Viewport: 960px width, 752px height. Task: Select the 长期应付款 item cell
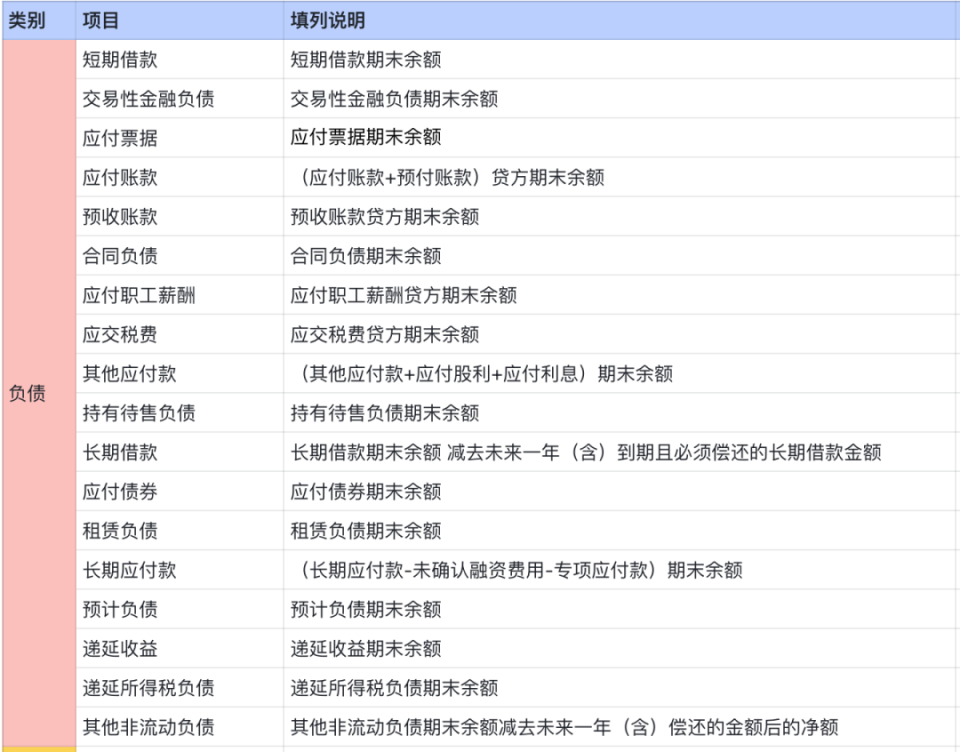(x=180, y=570)
